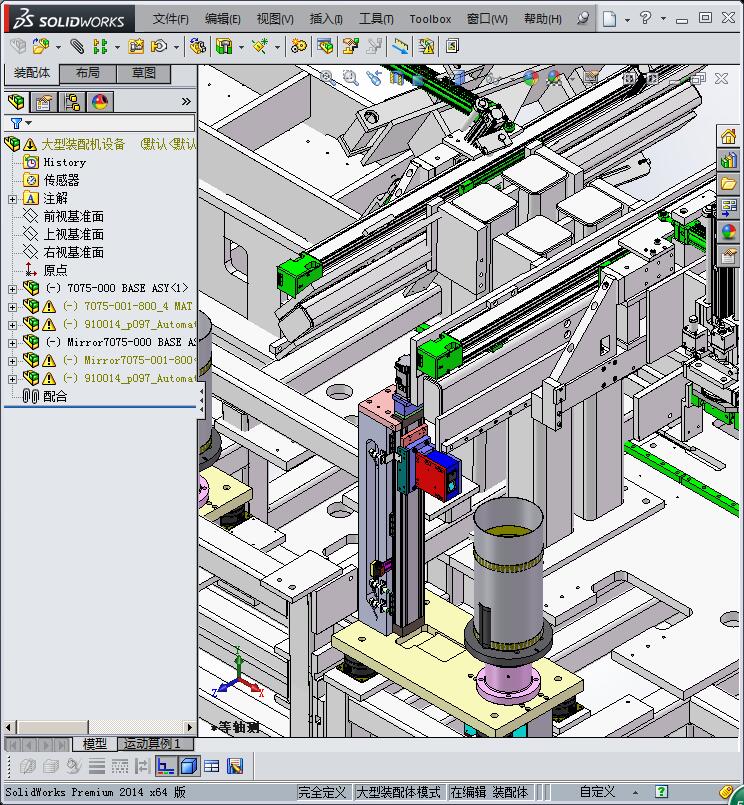Expand the 注解 annotations folder

click(x=12, y=199)
